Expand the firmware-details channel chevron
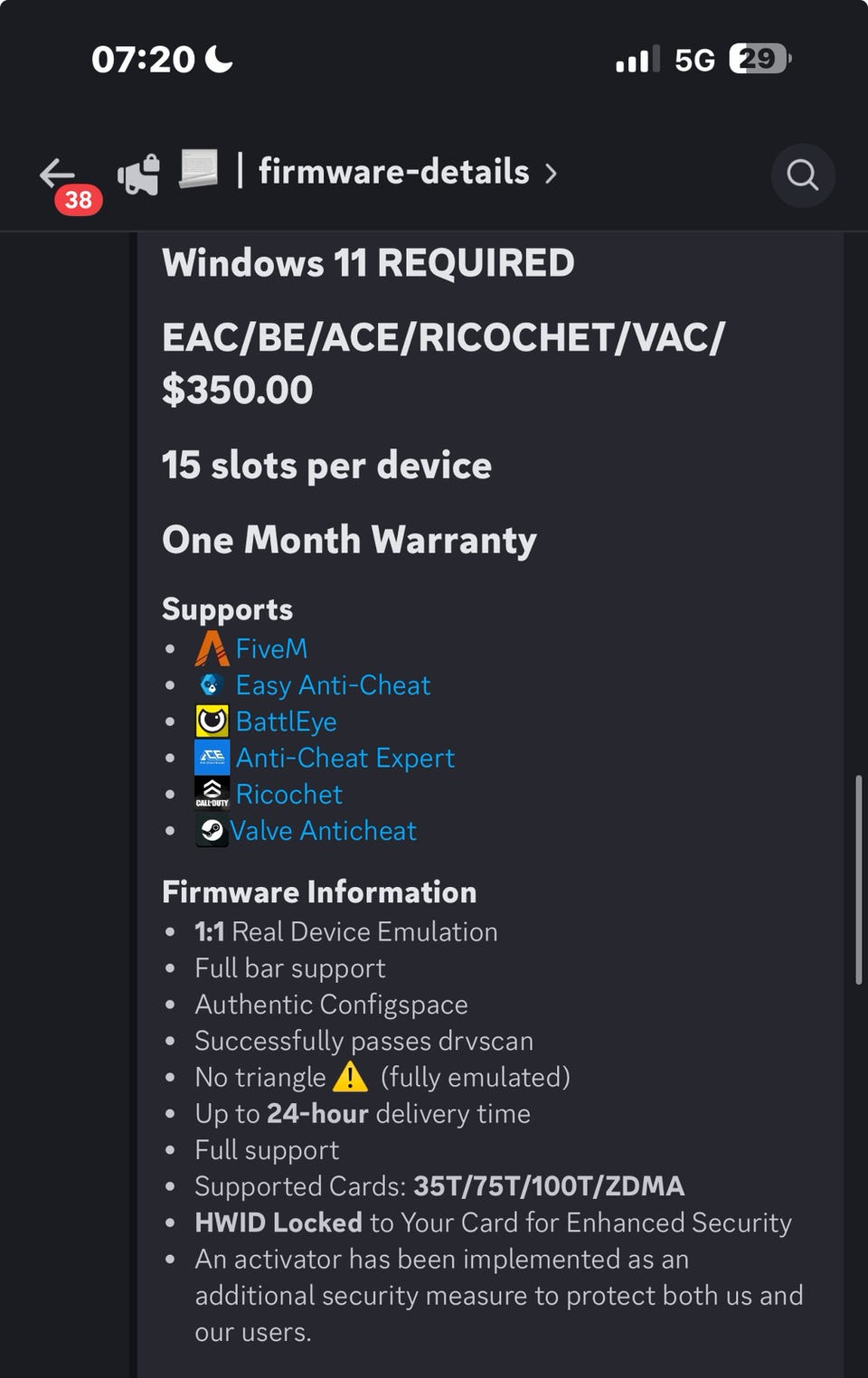The width and height of the screenshot is (868, 1378). pos(552,173)
